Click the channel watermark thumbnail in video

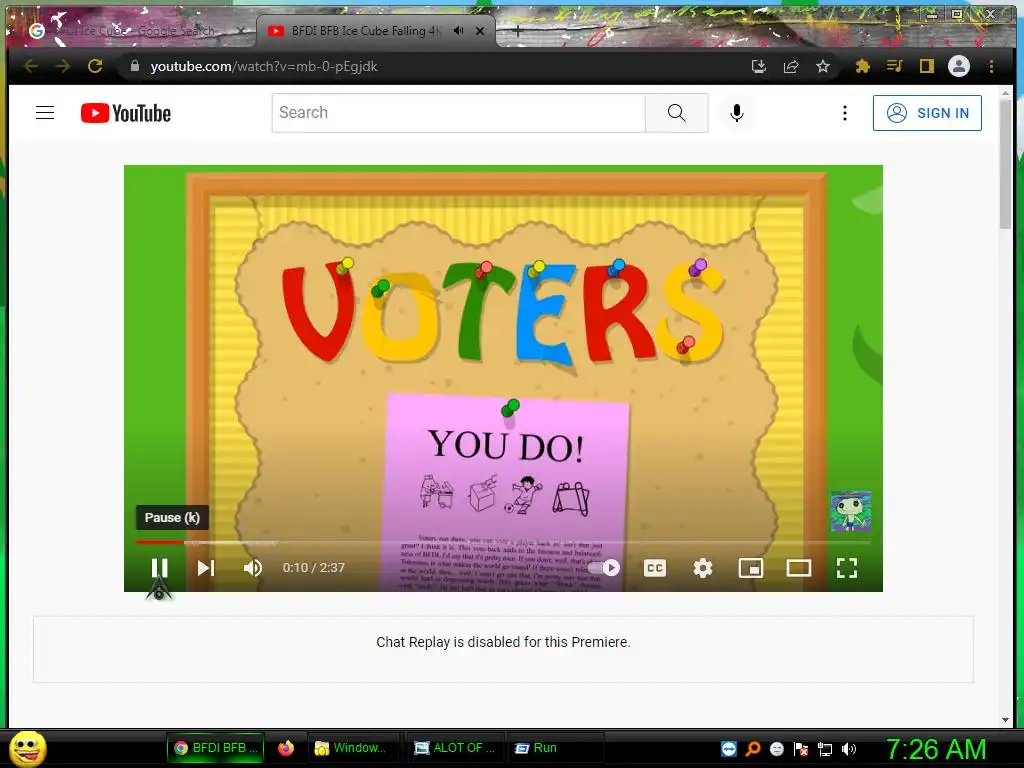[850, 511]
